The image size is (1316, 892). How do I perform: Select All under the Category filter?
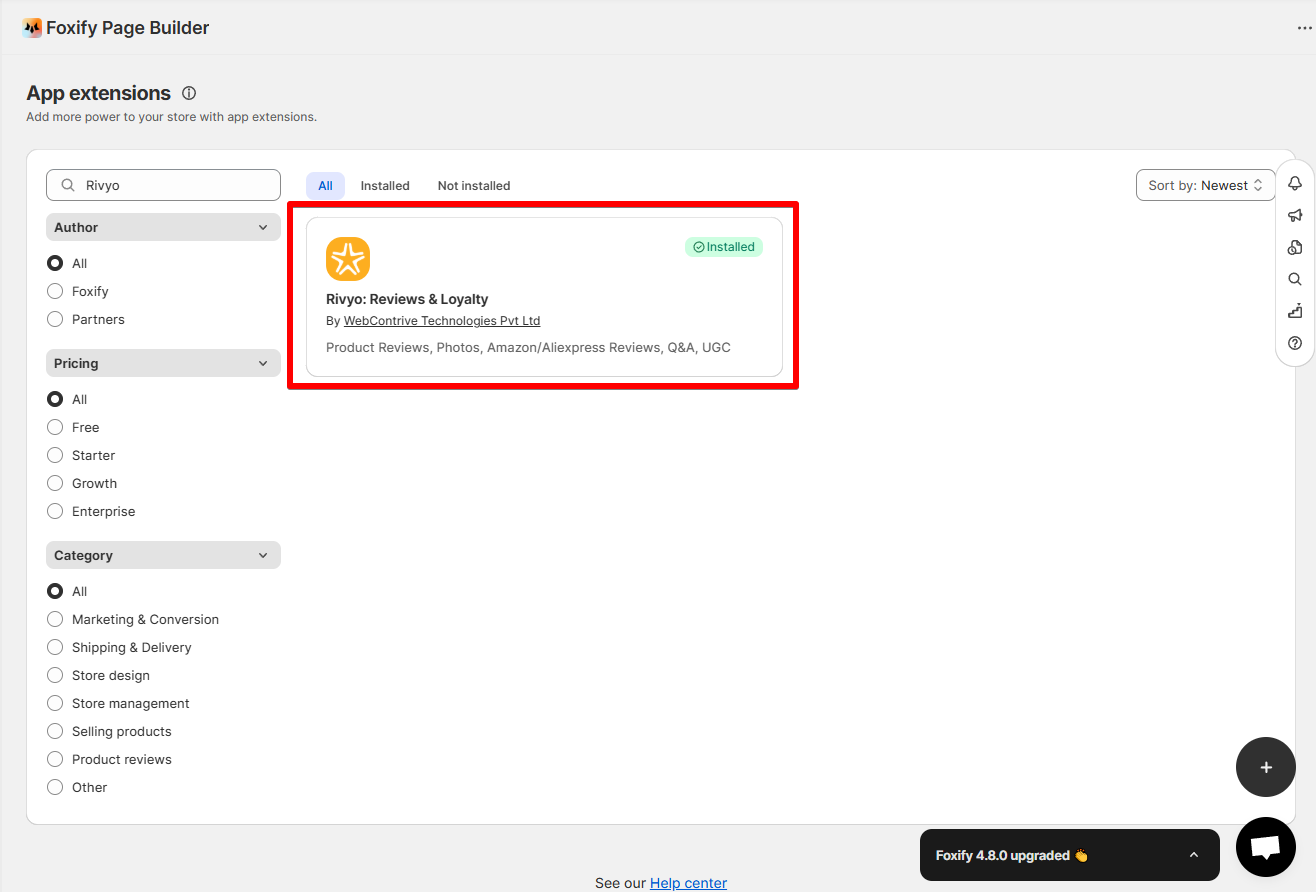[x=55, y=591]
